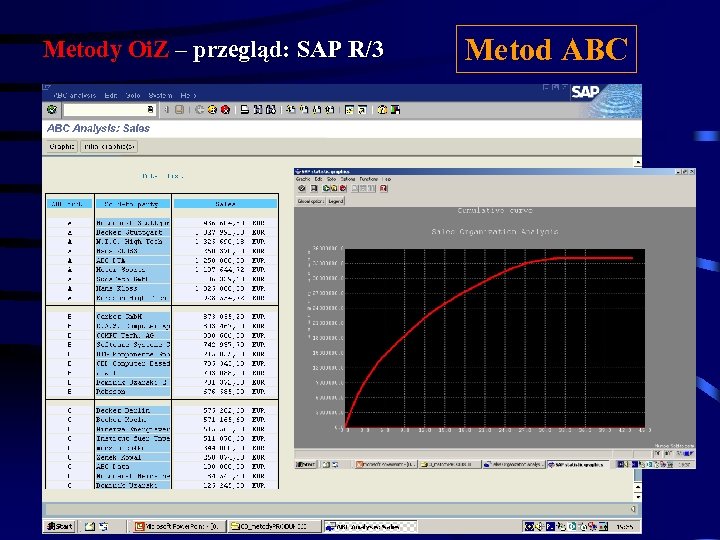Click the Legend button
The image size is (720, 540).
click(x=336, y=201)
